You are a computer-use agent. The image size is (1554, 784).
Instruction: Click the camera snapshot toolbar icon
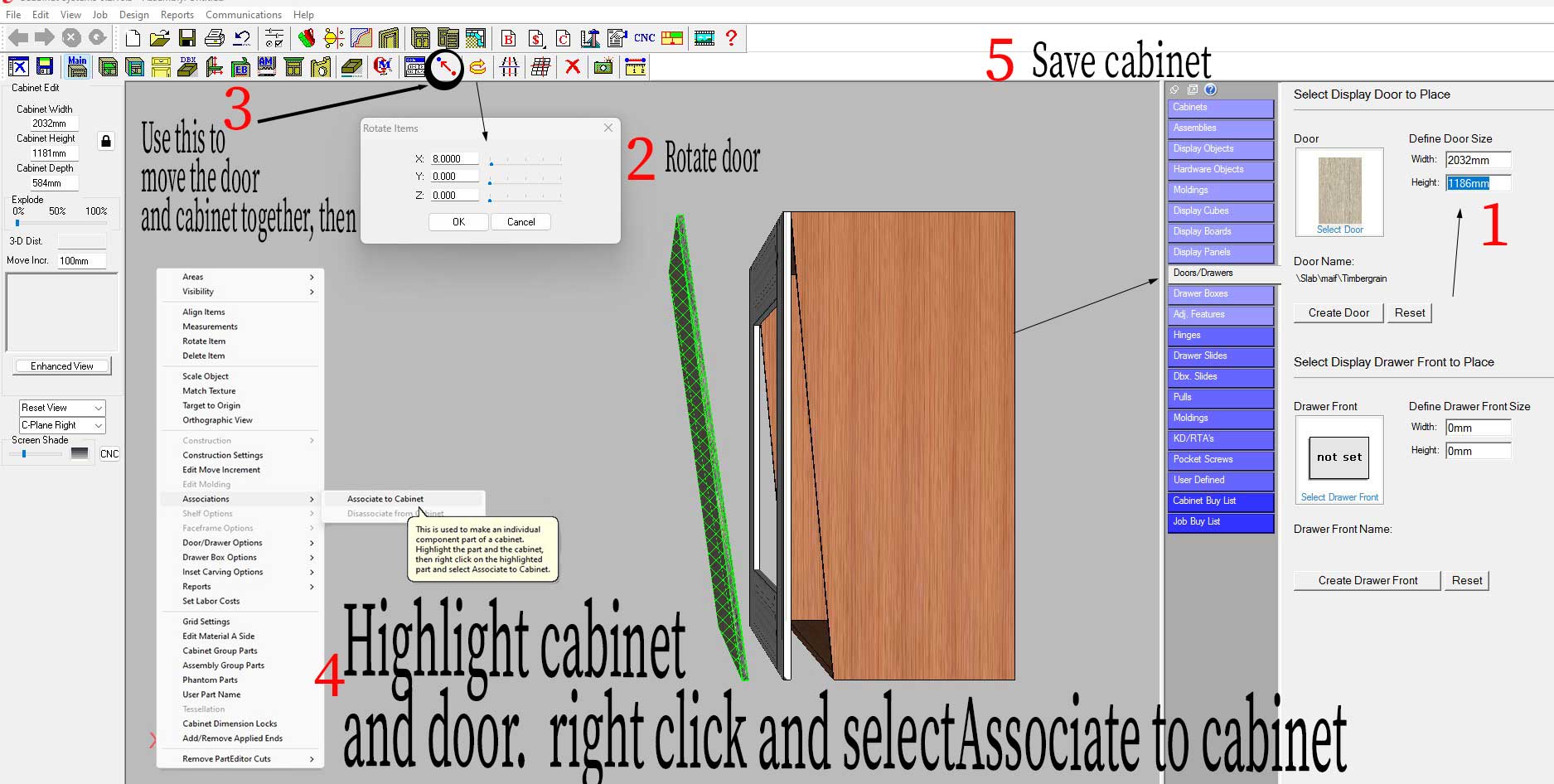[603, 67]
